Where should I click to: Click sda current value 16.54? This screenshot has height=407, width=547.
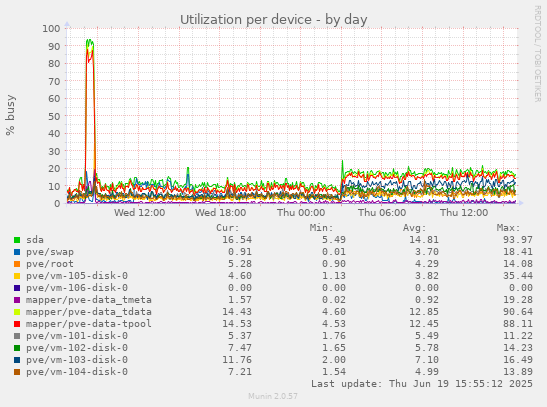tap(237, 240)
